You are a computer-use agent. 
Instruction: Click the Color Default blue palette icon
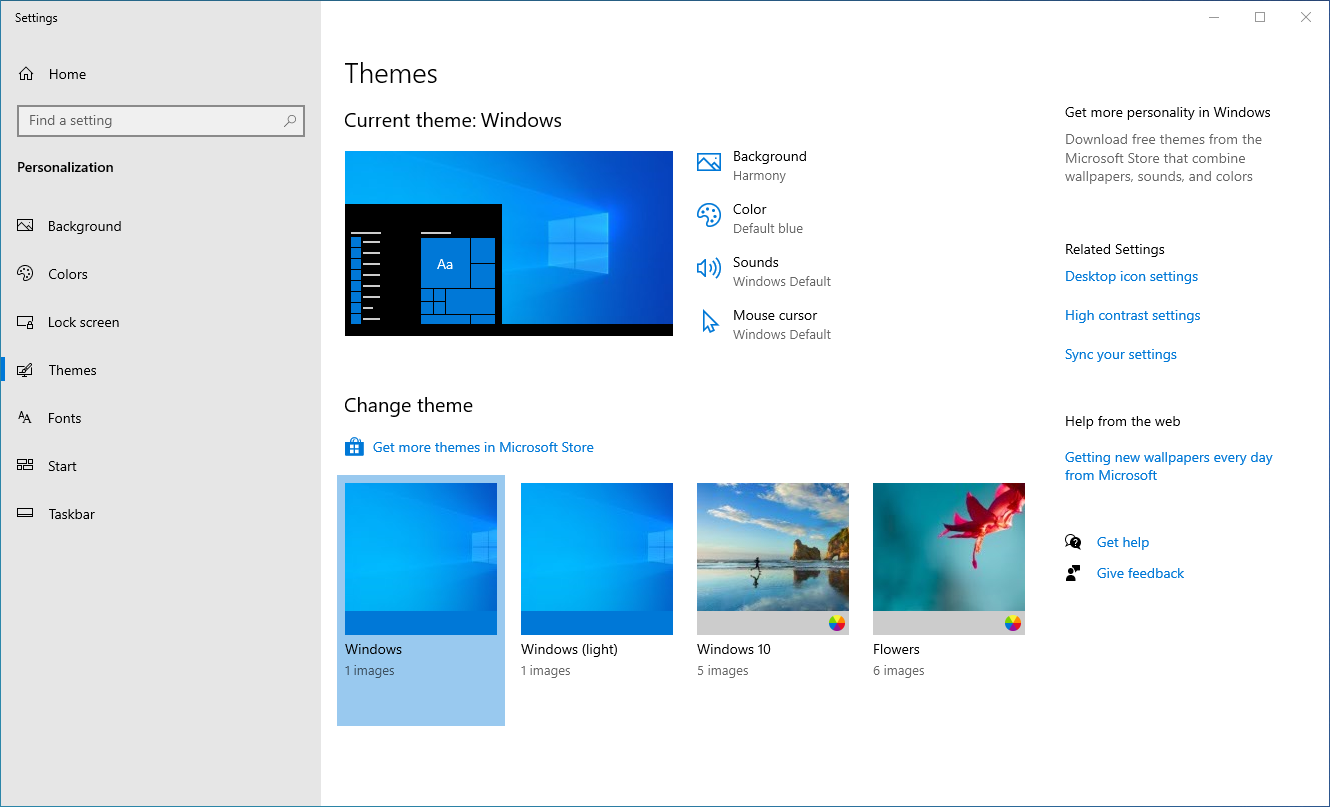pos(709,215)
